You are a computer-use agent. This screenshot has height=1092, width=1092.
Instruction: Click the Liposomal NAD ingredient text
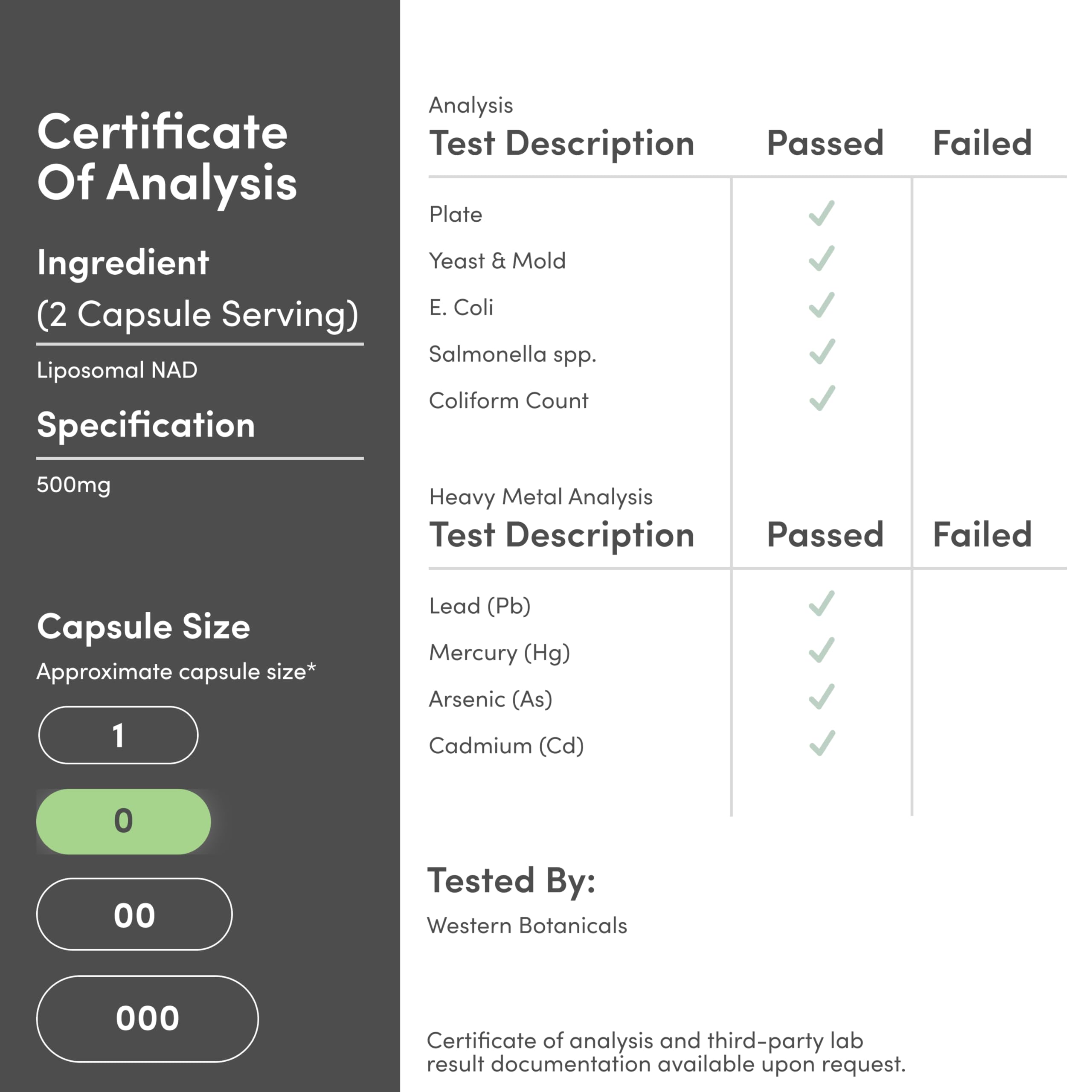[117, 370]
